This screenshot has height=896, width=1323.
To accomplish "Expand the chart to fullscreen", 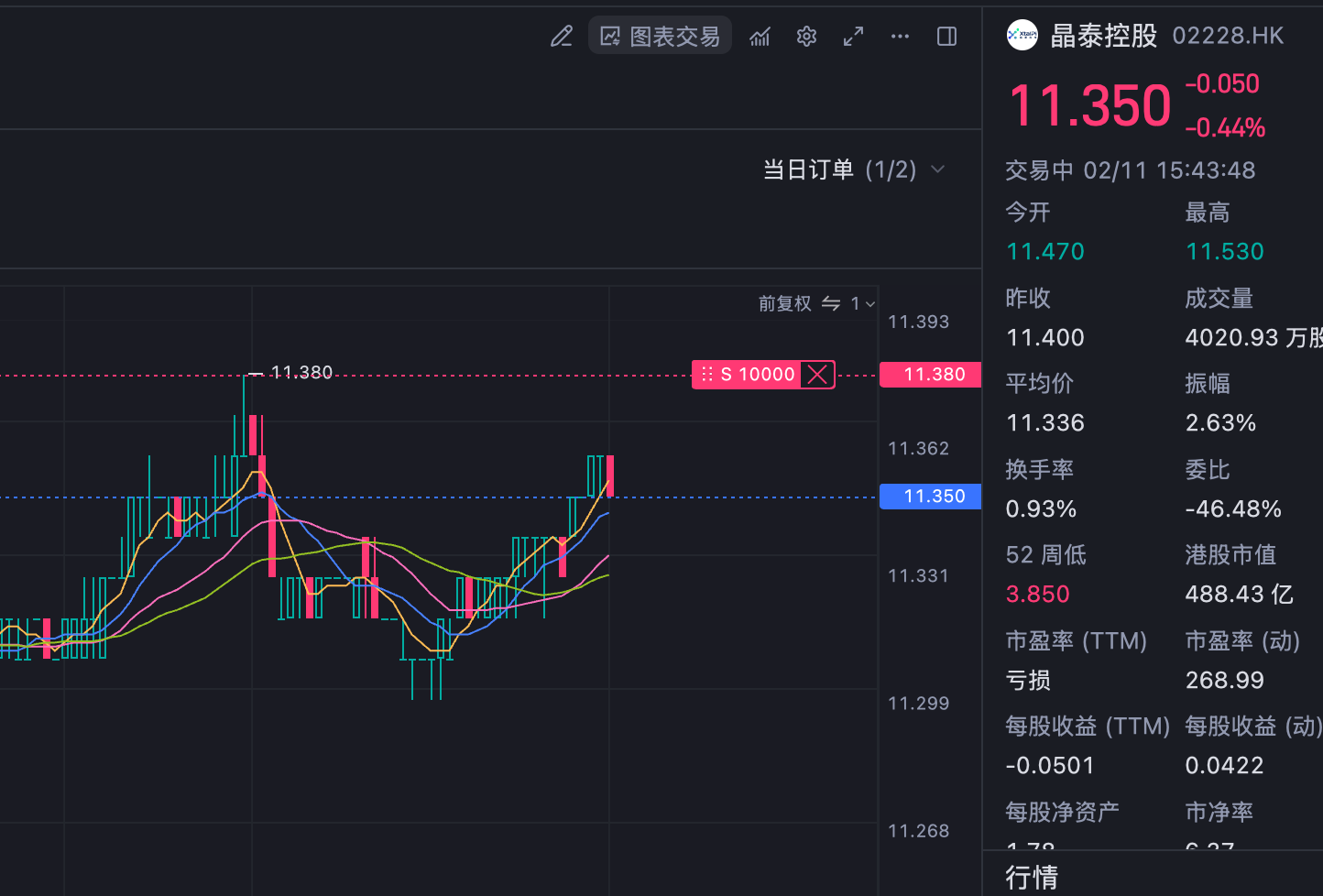I will point(853,37).
